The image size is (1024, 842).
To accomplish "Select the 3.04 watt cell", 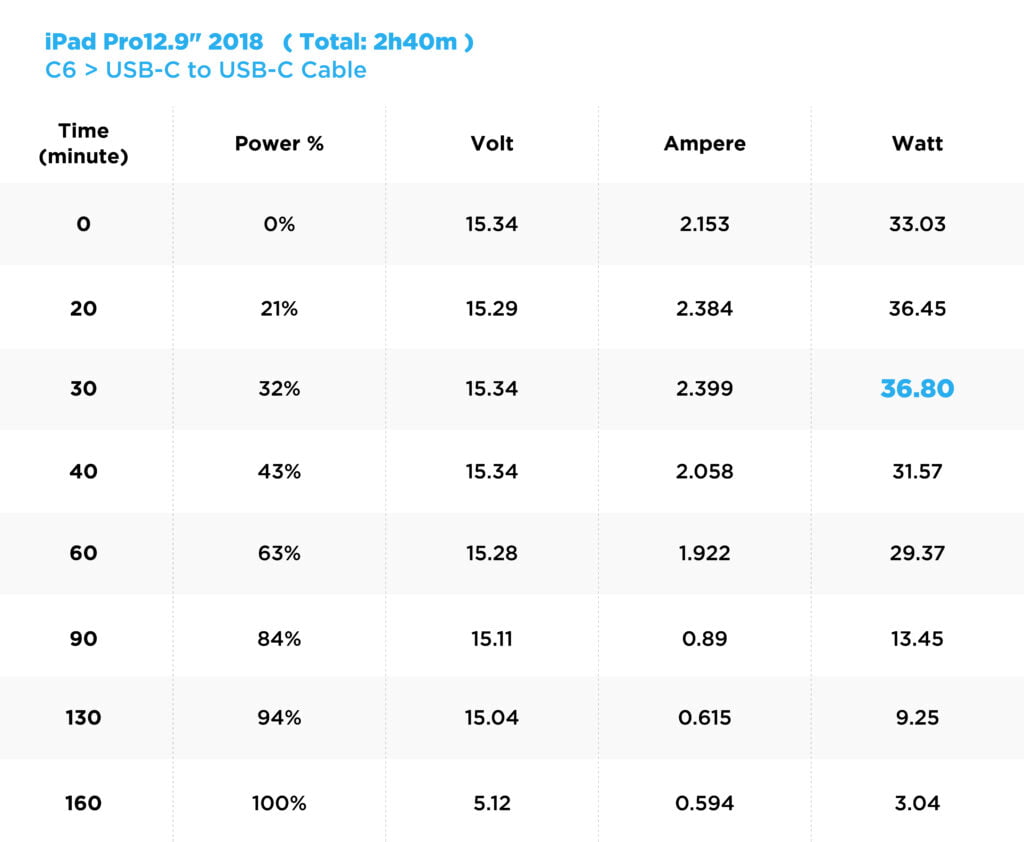I will tap(917, 803).
